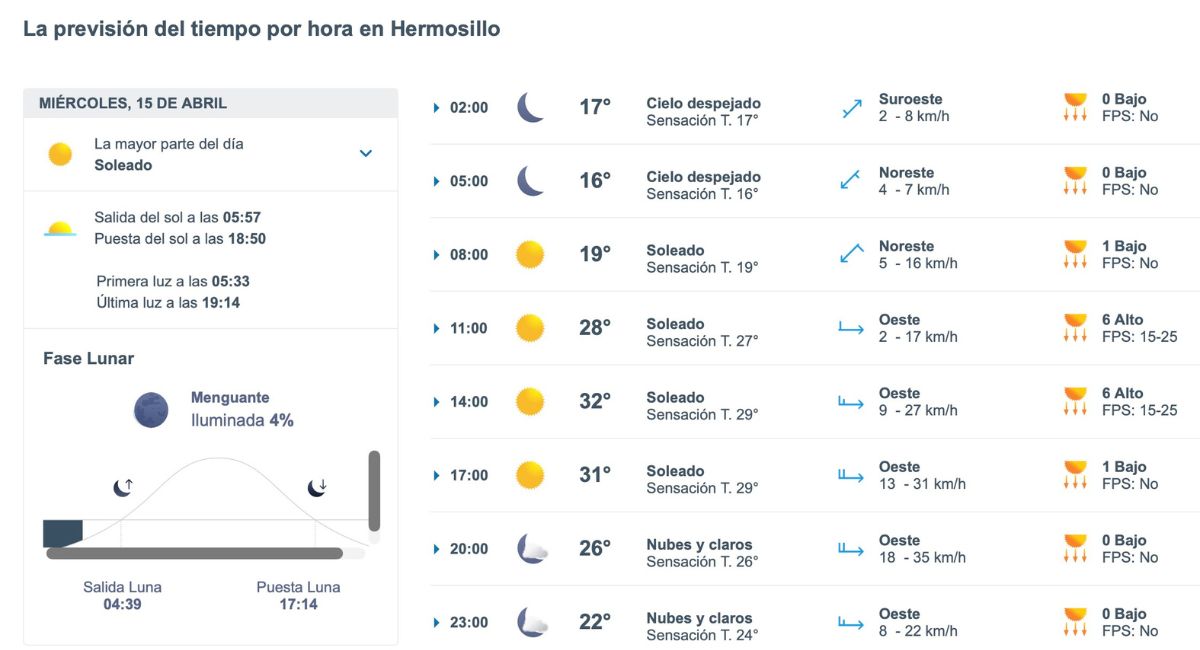
Task: Open the daily Soleado summary chevron
Action: point(366,154)
